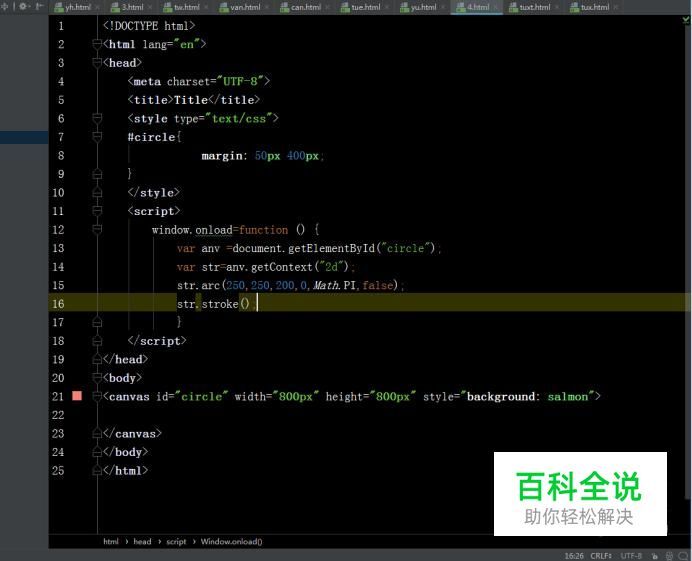Toggle the read-only lock icon in status bar
This screenshot has height=561, width=692.
(x=655, y=556)
